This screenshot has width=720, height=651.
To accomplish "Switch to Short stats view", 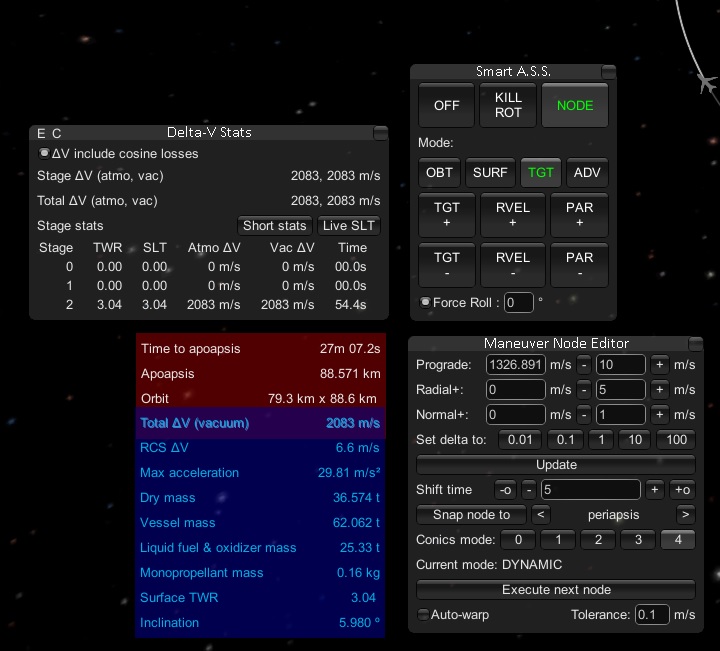I will (275, 225).
